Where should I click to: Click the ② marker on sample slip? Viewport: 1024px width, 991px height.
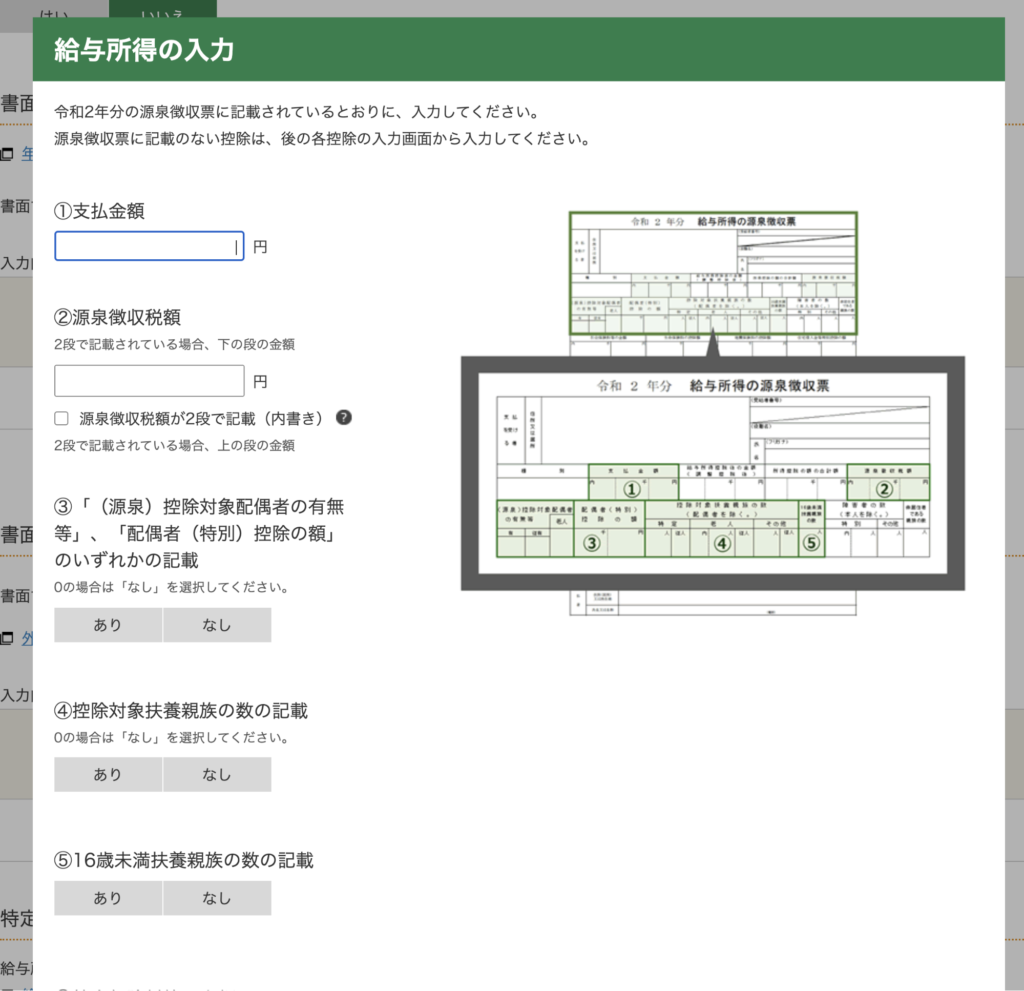pyautogui.click(x=884, y=489)
